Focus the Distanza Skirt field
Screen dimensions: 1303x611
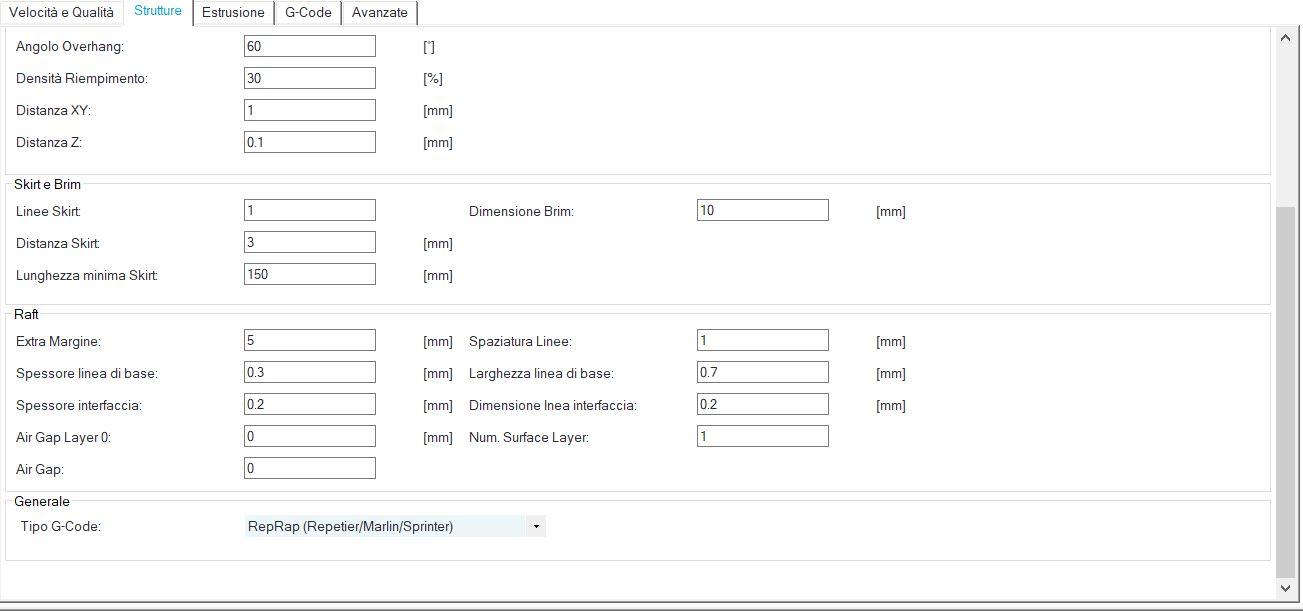(310, 242)
